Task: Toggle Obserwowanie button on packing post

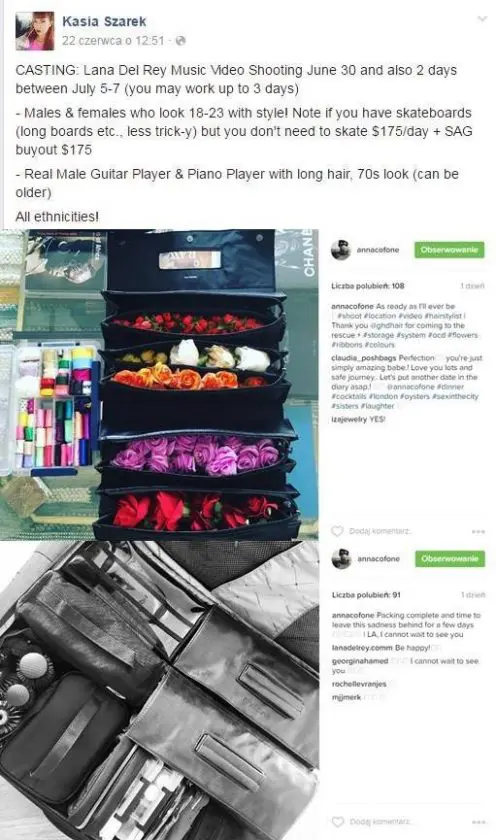Action: 450,559
